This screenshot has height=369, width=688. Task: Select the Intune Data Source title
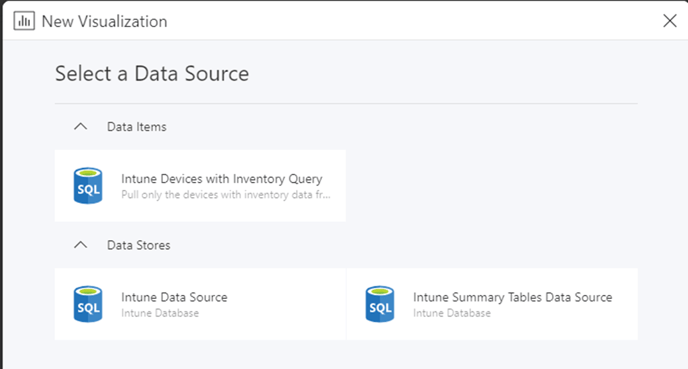[x=174, y=297]
